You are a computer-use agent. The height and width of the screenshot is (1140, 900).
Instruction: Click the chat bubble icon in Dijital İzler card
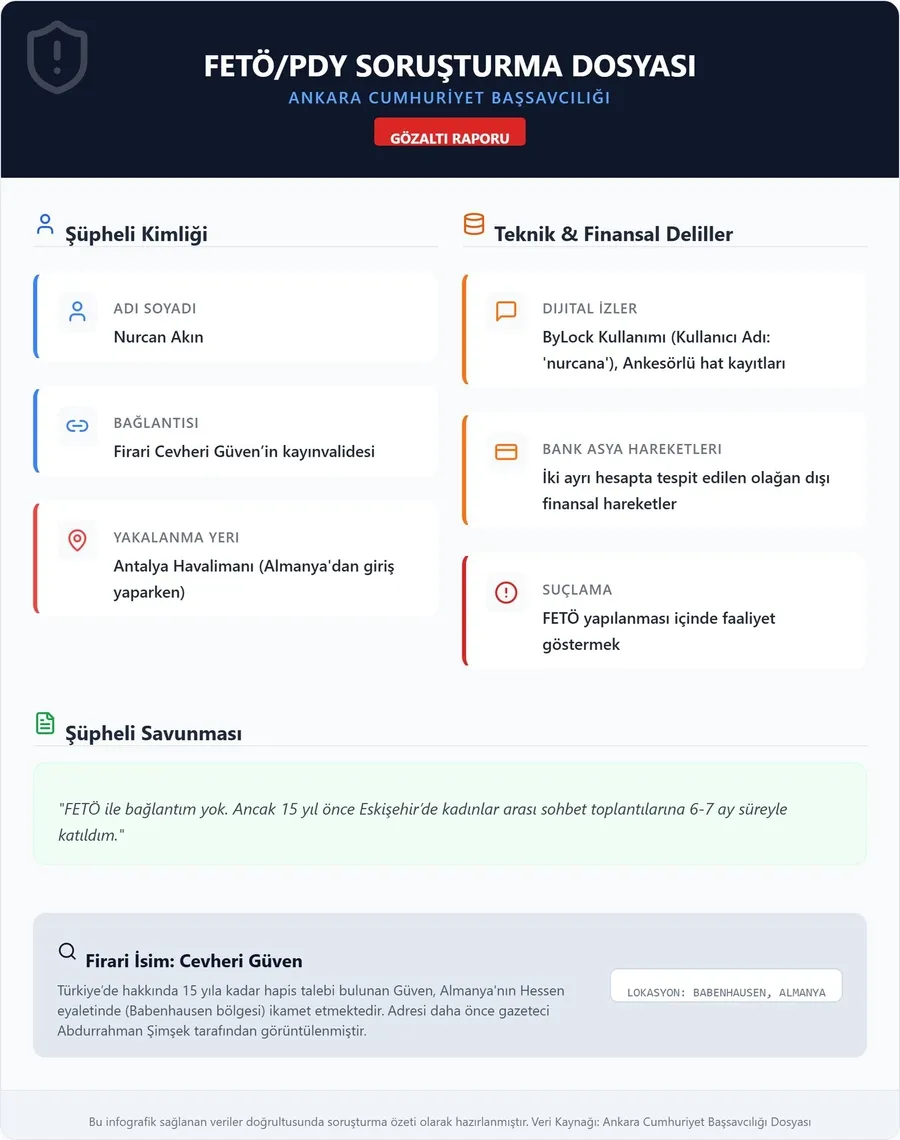pyautogui.click(x=506, y=312)
